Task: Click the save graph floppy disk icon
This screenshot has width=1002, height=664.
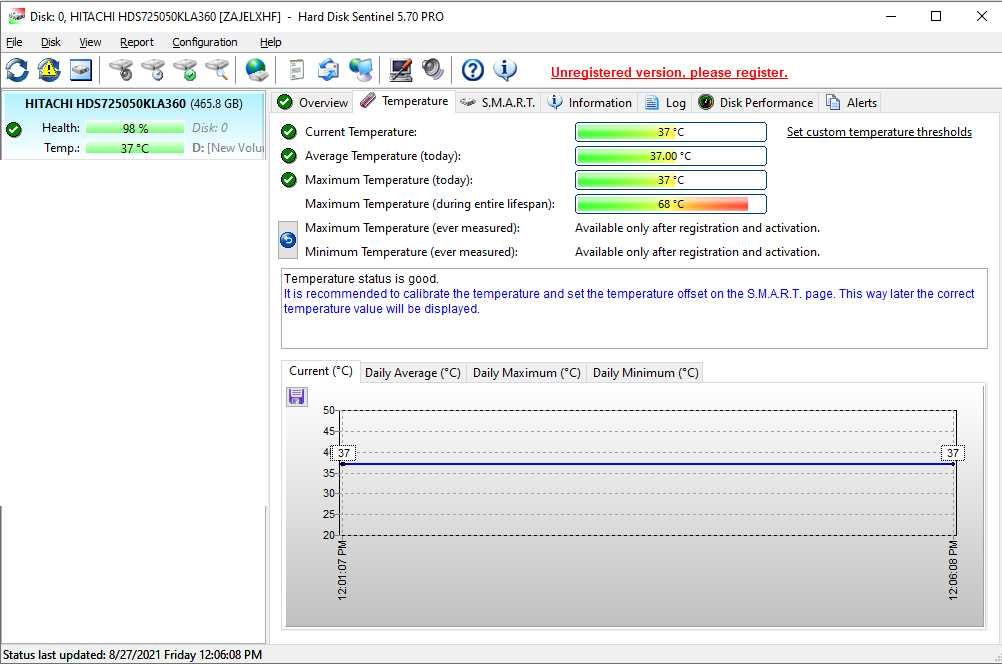Action: tap(297, 397)
